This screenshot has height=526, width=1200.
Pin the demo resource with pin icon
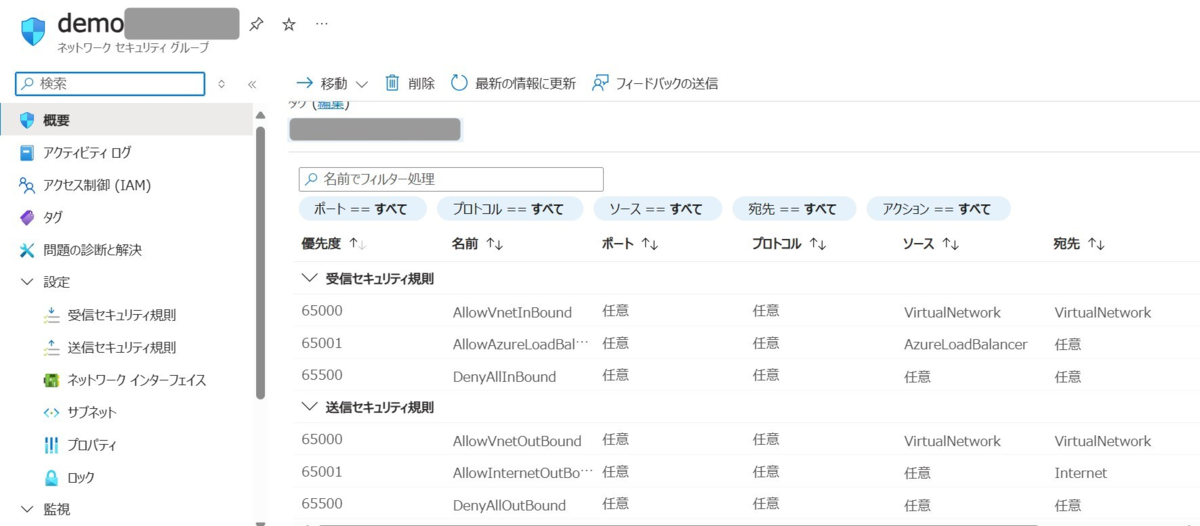coord(257,24)
